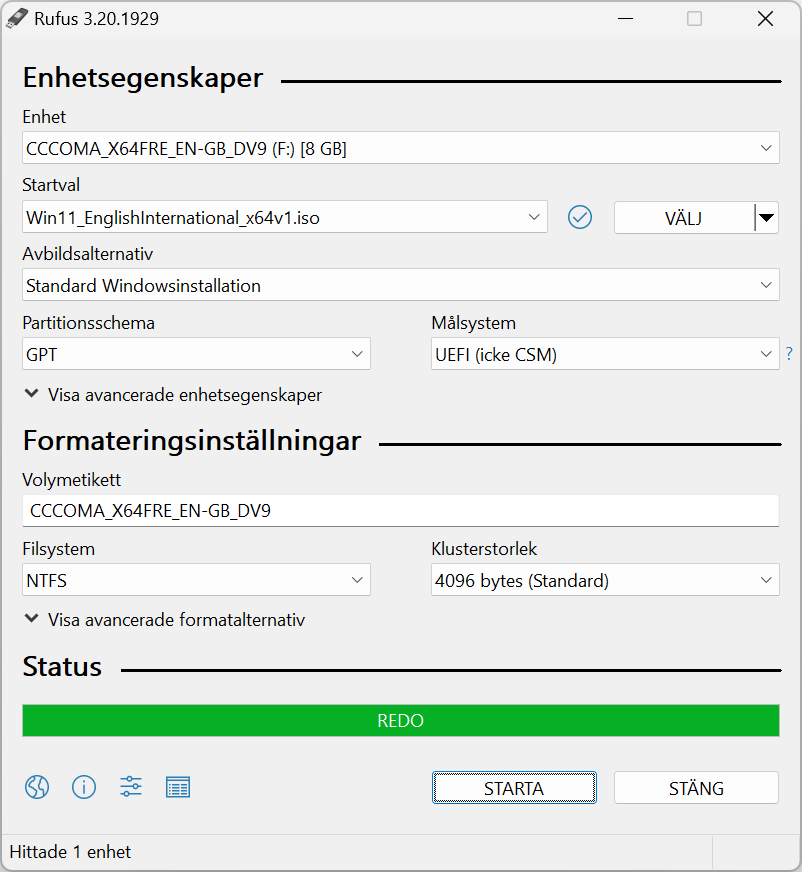Open the Målsystem UEFI dropdown

(605, 354)
